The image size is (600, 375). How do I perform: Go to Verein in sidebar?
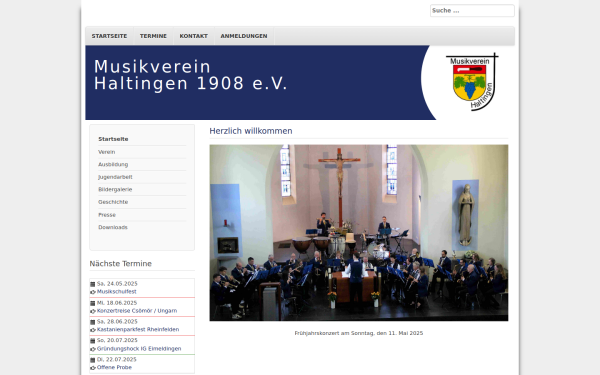106,152
